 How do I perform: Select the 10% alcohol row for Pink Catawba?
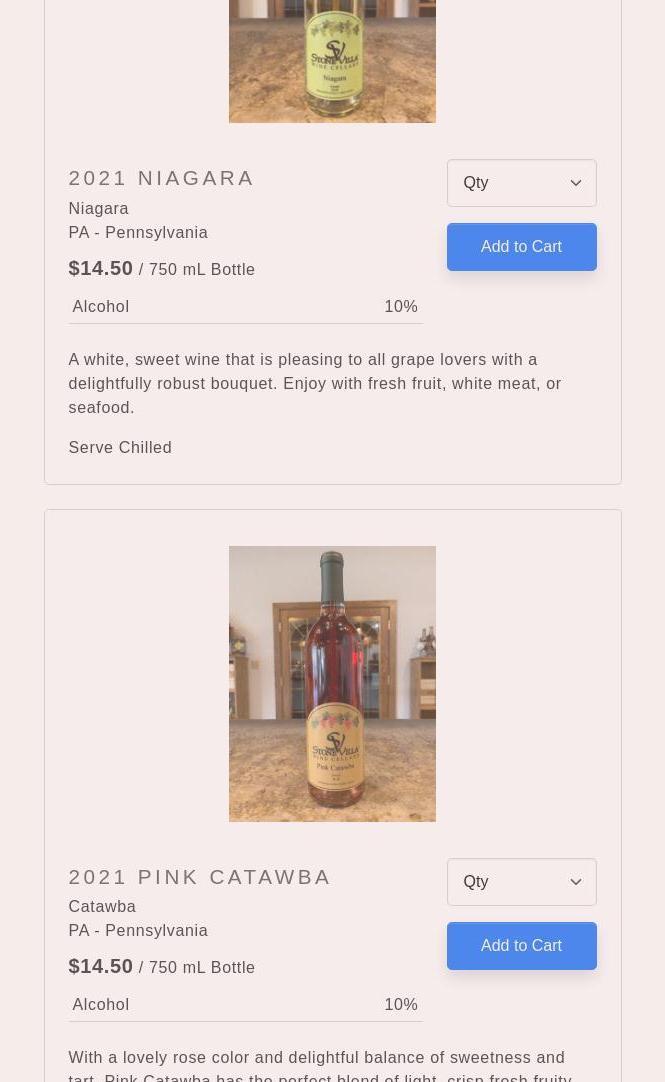(245, 1005)
